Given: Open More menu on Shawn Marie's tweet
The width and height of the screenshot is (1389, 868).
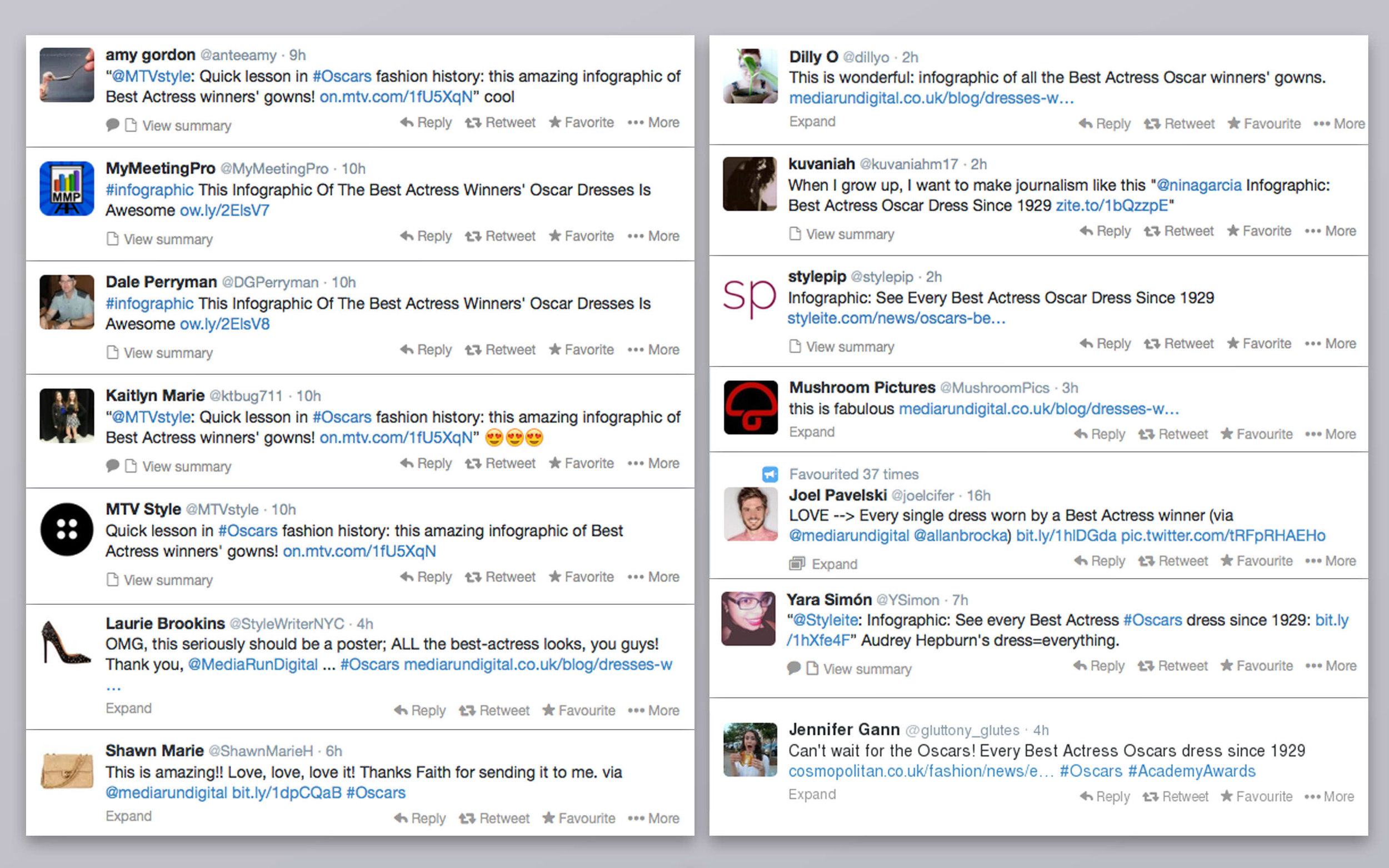Looking at the screenshot, I should [x=653, y=818].
